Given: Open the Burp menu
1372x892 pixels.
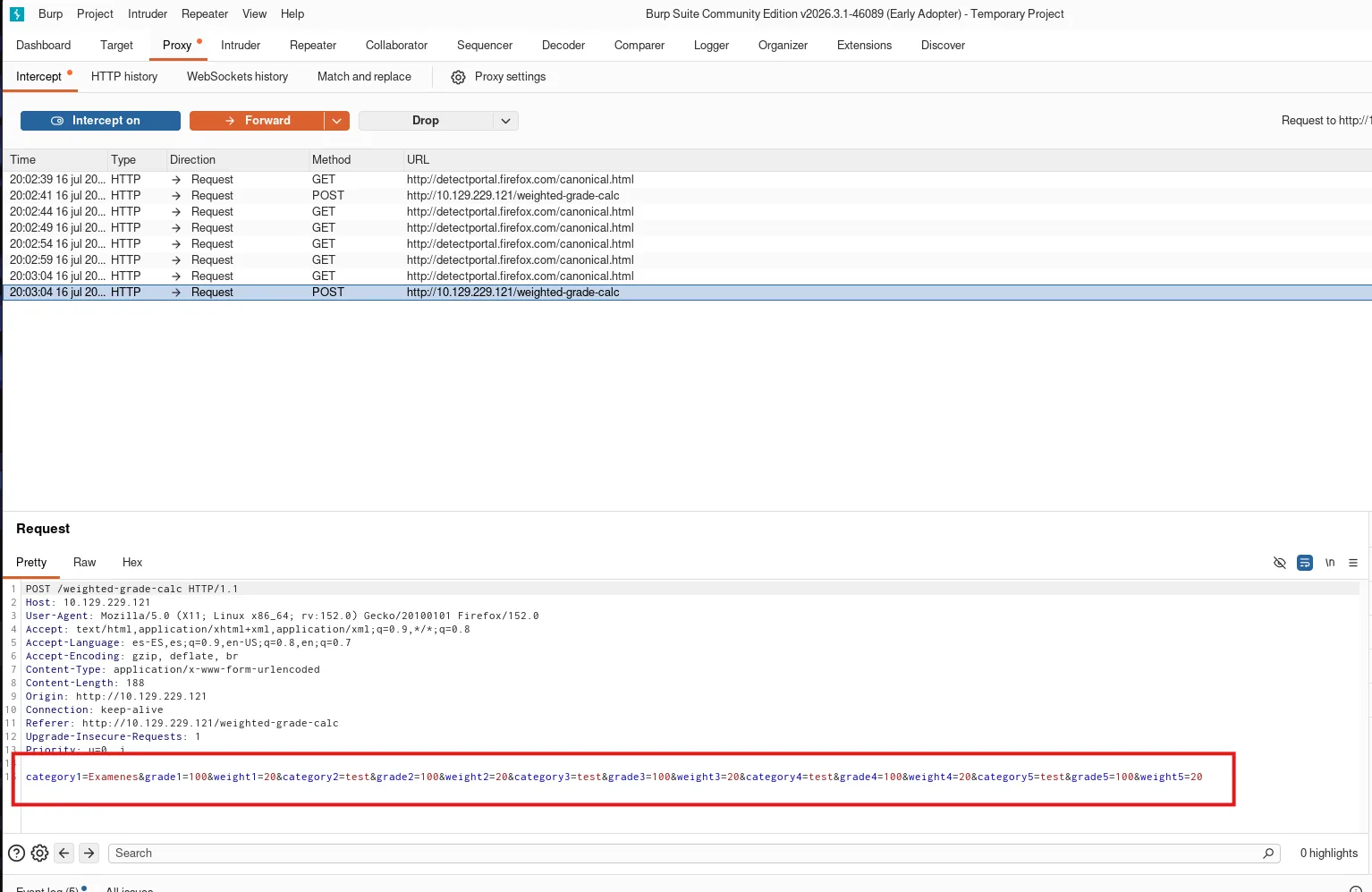Looking at the screenshot, I should [x=51, y=14].
